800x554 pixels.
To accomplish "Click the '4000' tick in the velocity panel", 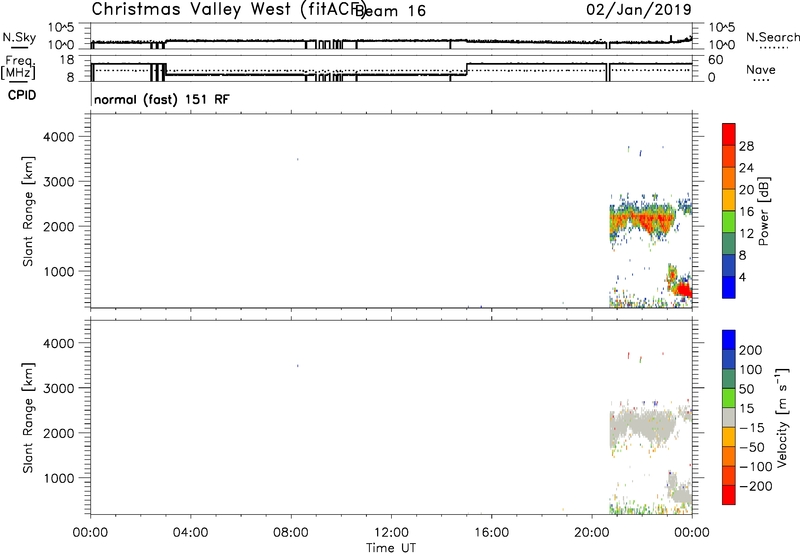I will pyautogui.click(x=59, y=343).
